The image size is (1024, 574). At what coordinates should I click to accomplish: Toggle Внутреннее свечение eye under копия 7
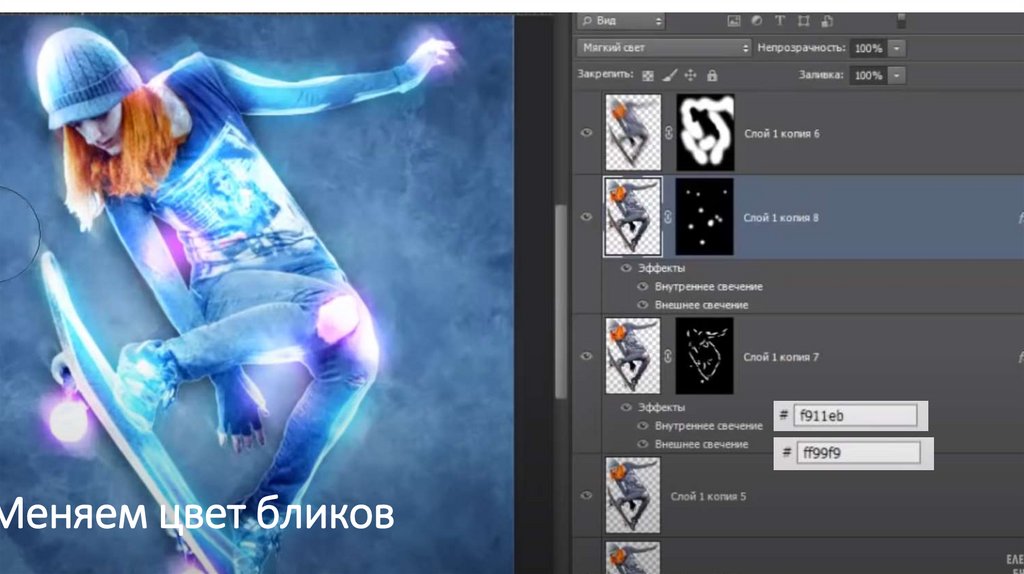click(x=643, y=425)
